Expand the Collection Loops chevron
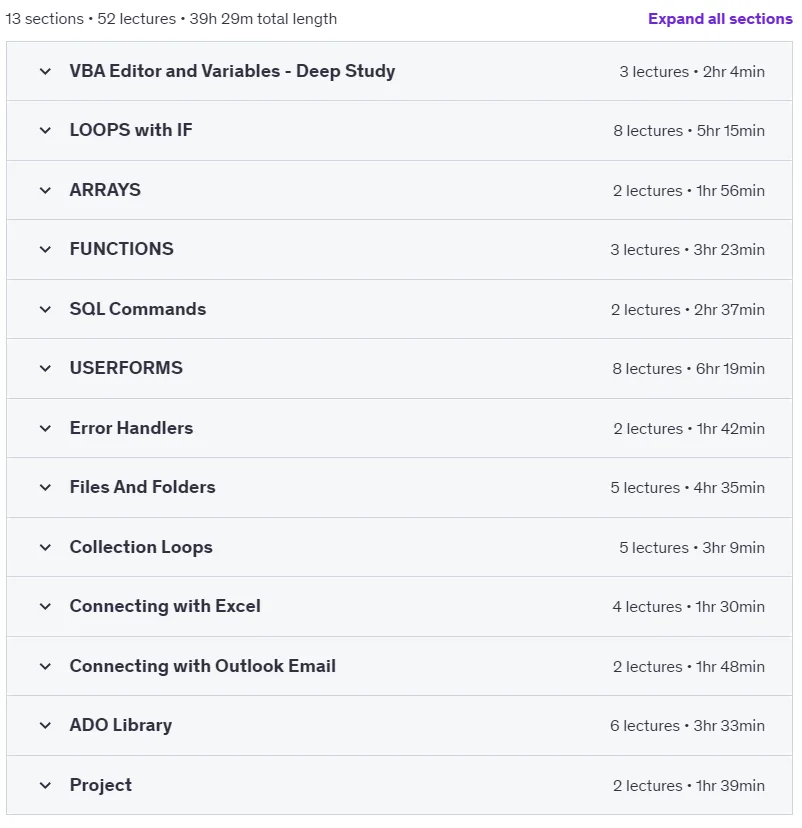The image size is (802, 828). [x=45, y=548]
